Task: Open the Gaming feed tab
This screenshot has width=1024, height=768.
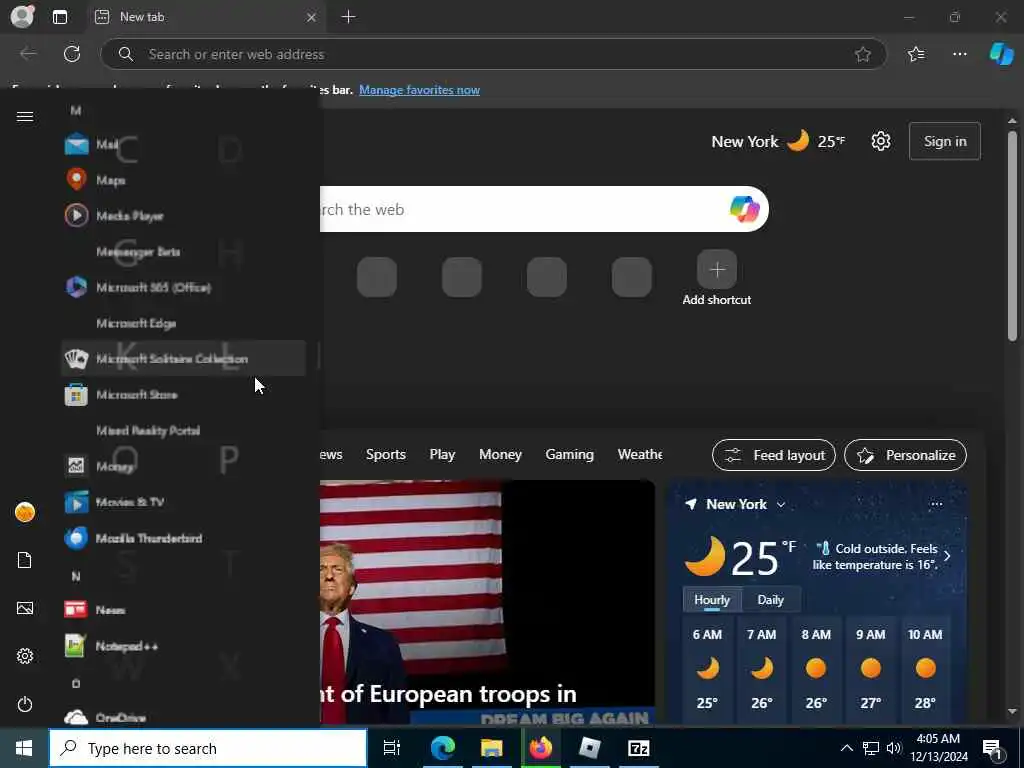Action: tap(569, 455)
